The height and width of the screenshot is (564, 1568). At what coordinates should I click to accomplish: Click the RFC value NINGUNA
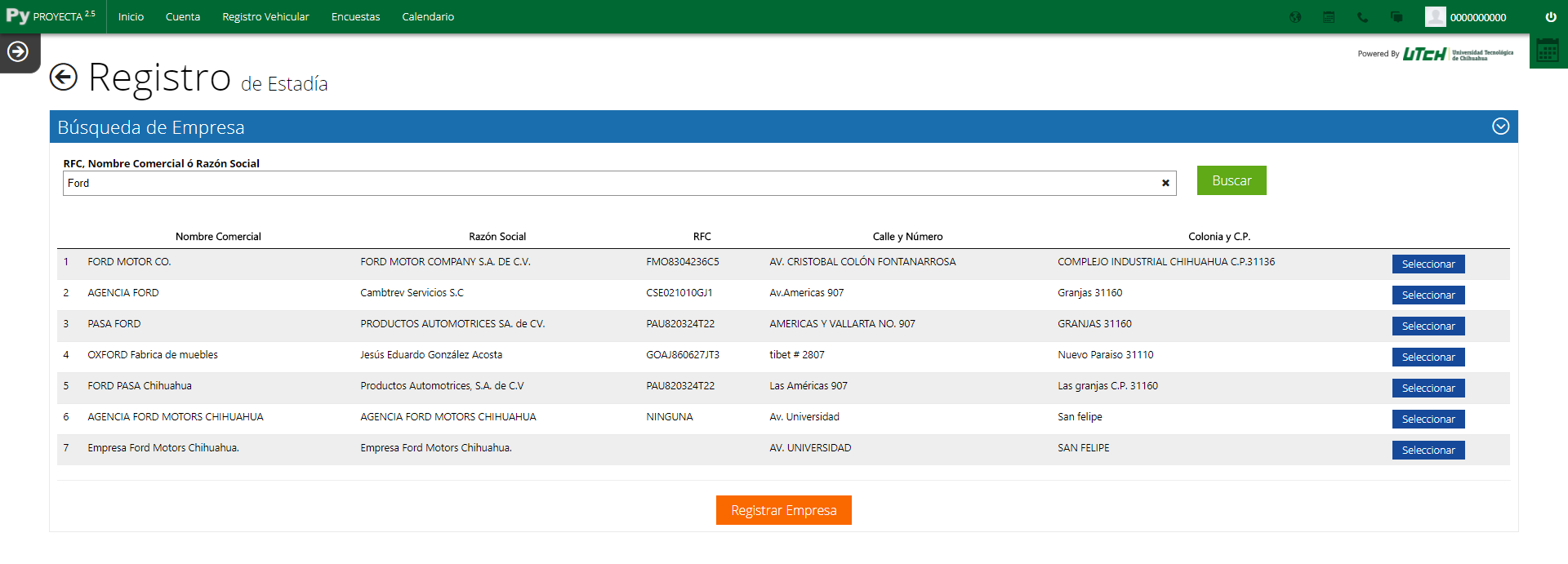click(670, 417)
